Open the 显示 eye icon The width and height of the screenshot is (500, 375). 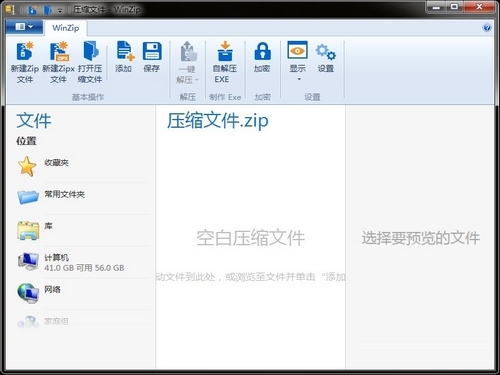pos(297,50)
